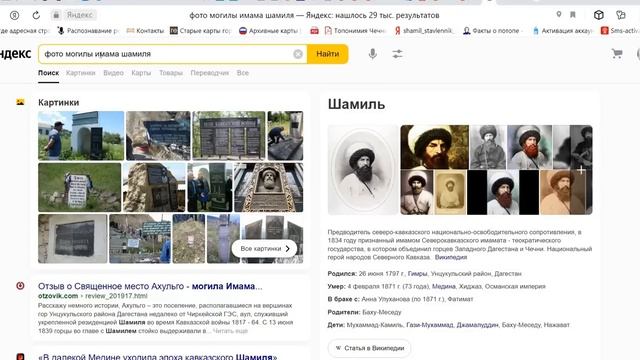
Task: View site security lock icon
Action: (56, 15)
